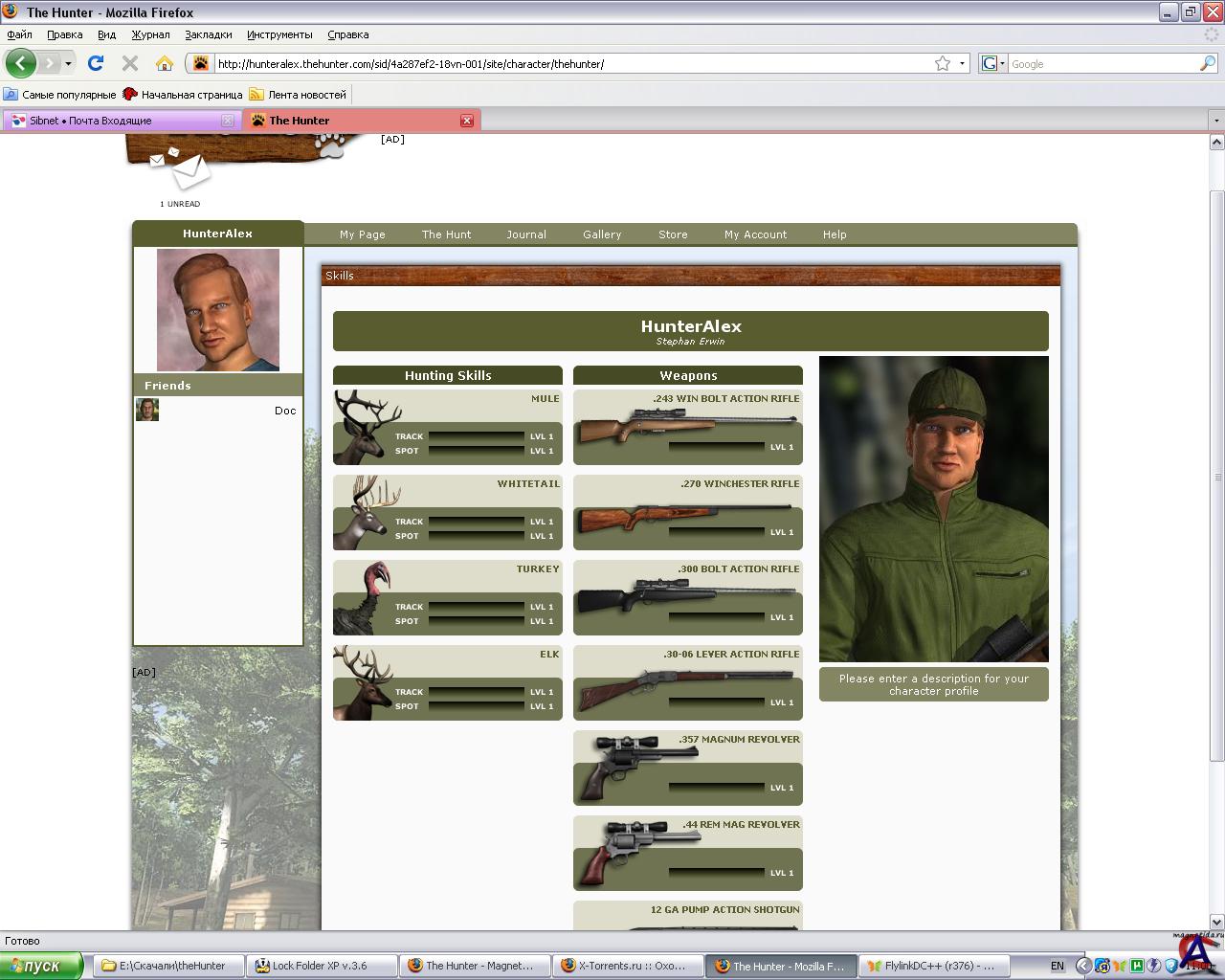The image size is (1225, 980).
Task: Open the search engine selector dropdown
Action: pos(992,64)
